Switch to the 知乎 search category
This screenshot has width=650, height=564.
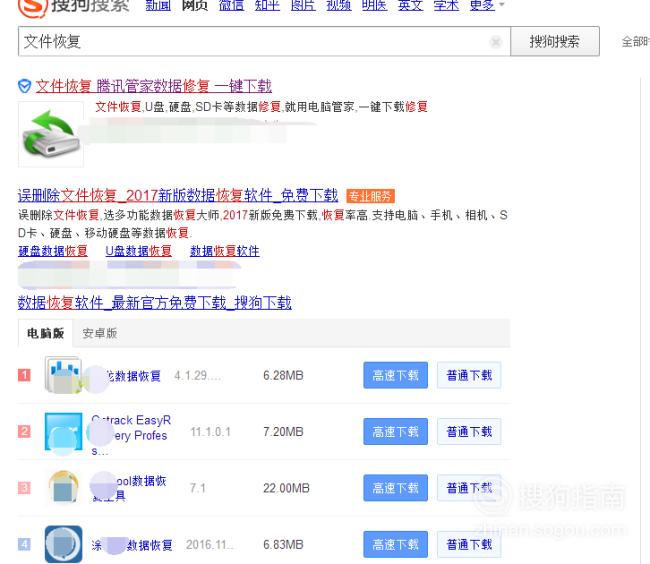[267, 5]
